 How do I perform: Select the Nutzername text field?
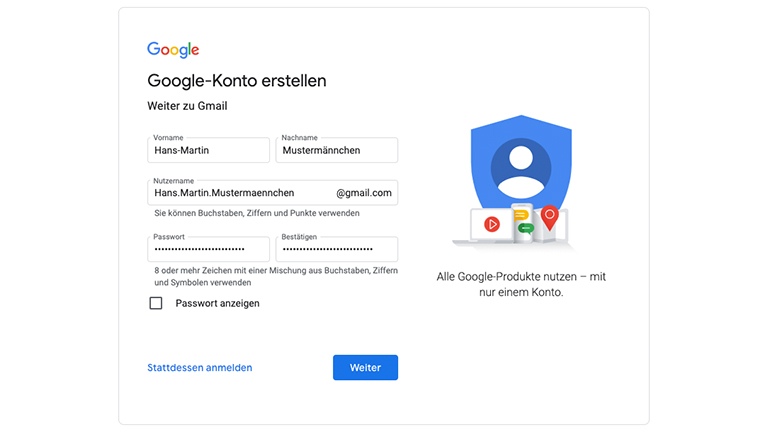pyautogui.click(x=240, y=193)
